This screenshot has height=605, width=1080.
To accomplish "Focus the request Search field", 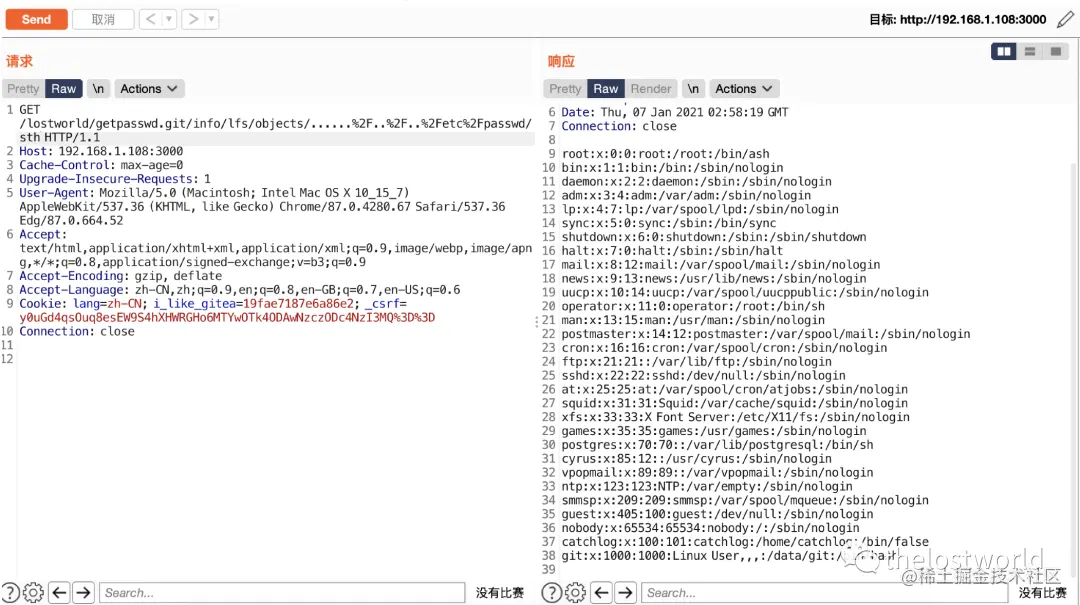I will pos(282,593).
